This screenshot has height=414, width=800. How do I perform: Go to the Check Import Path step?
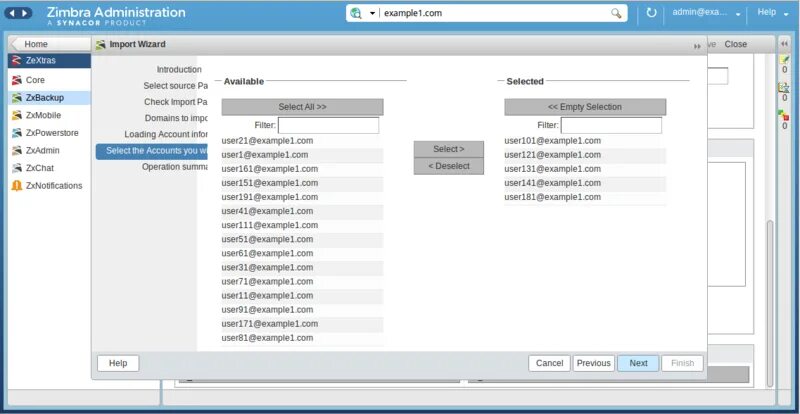point(176,102)
